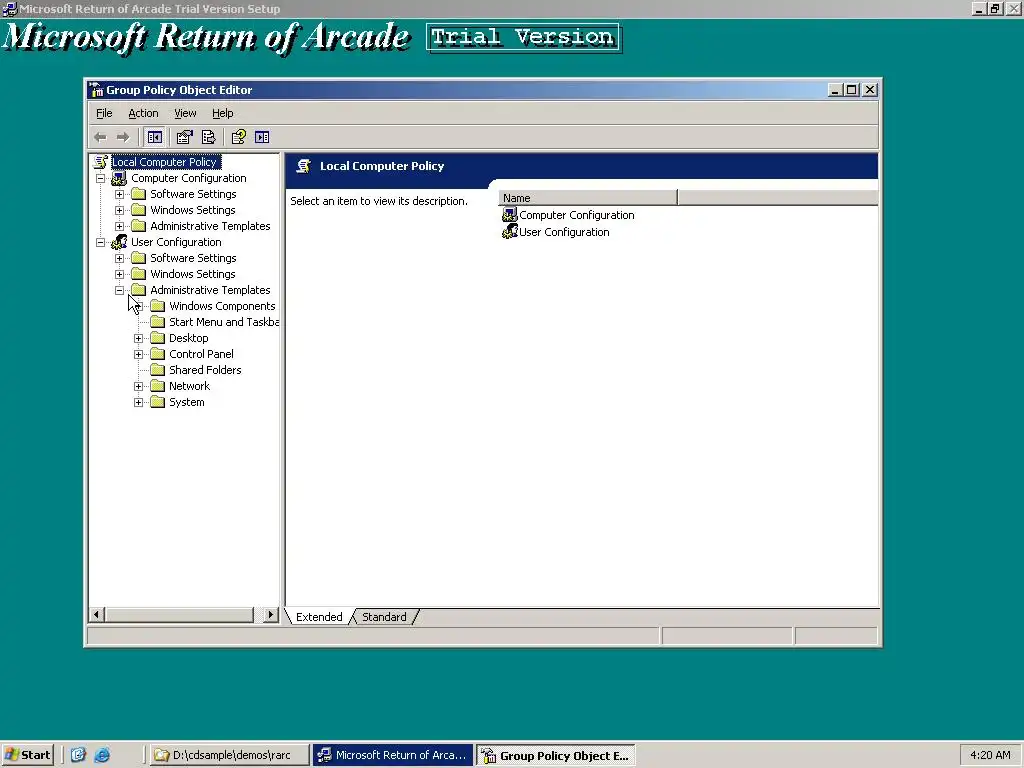Open the Help menu
This screenshot has width=1024, height=768.
(223, 113)
